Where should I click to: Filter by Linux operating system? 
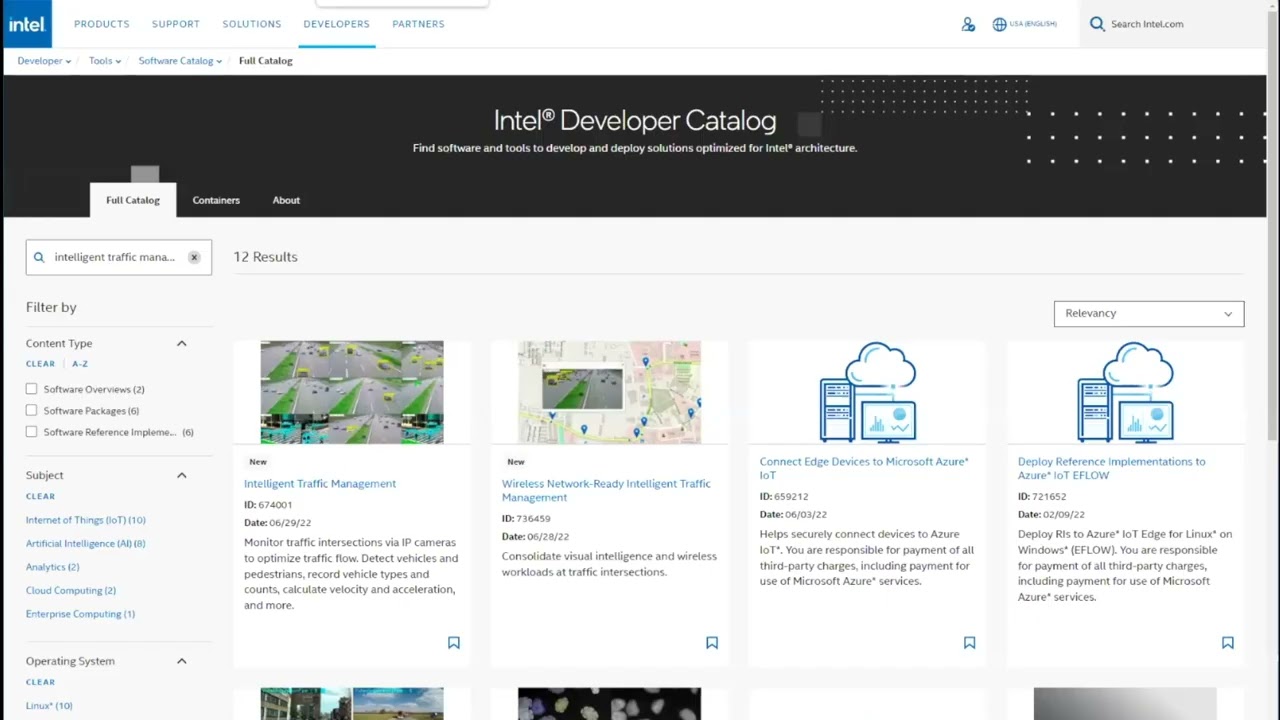[x=49, y=706]
